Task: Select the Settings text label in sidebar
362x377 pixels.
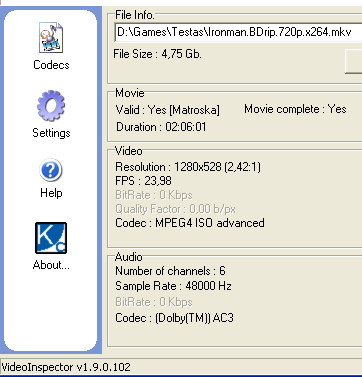Action: click(51, 133)
